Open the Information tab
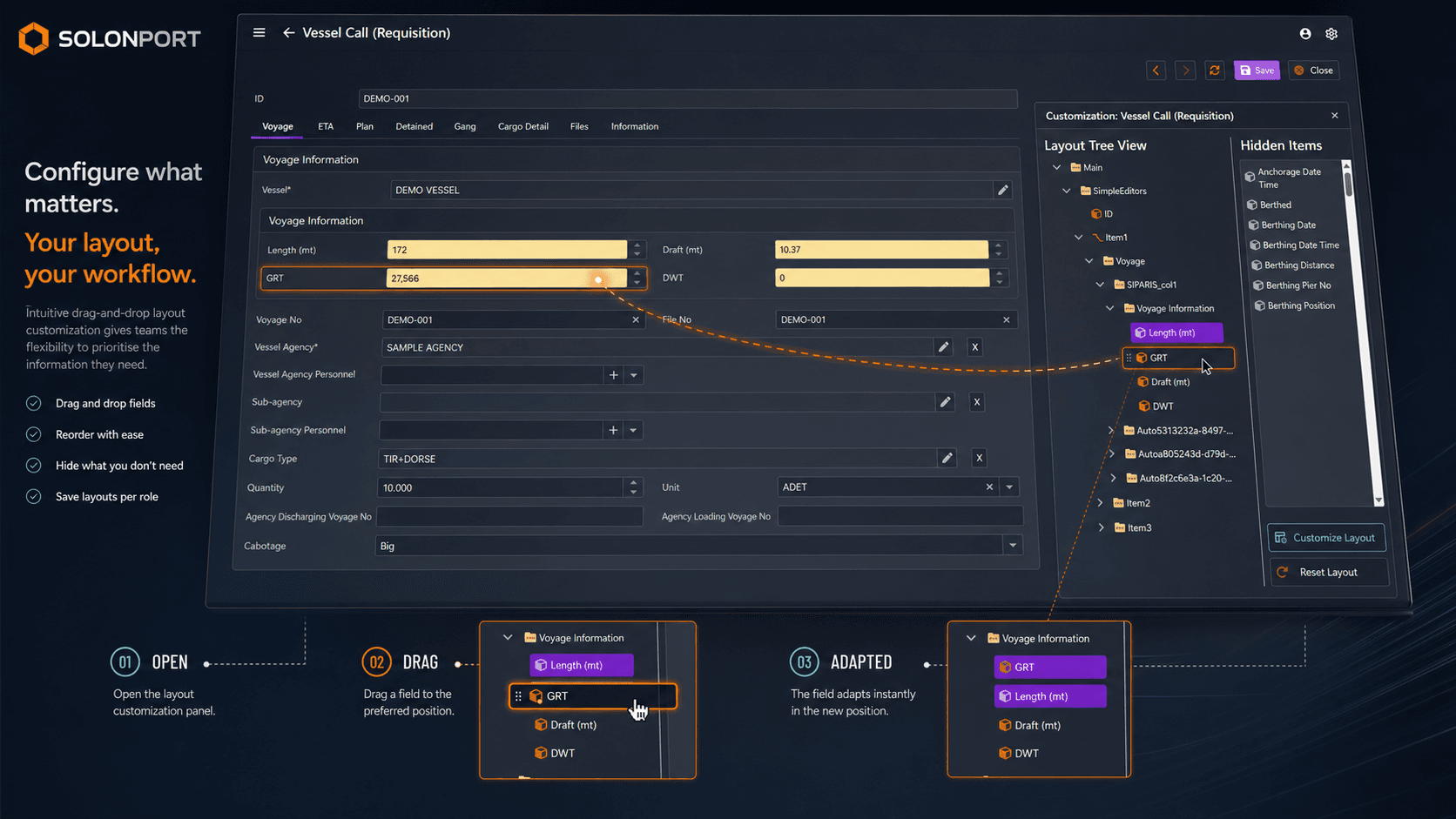1456x819 pixels. point(635,126)
